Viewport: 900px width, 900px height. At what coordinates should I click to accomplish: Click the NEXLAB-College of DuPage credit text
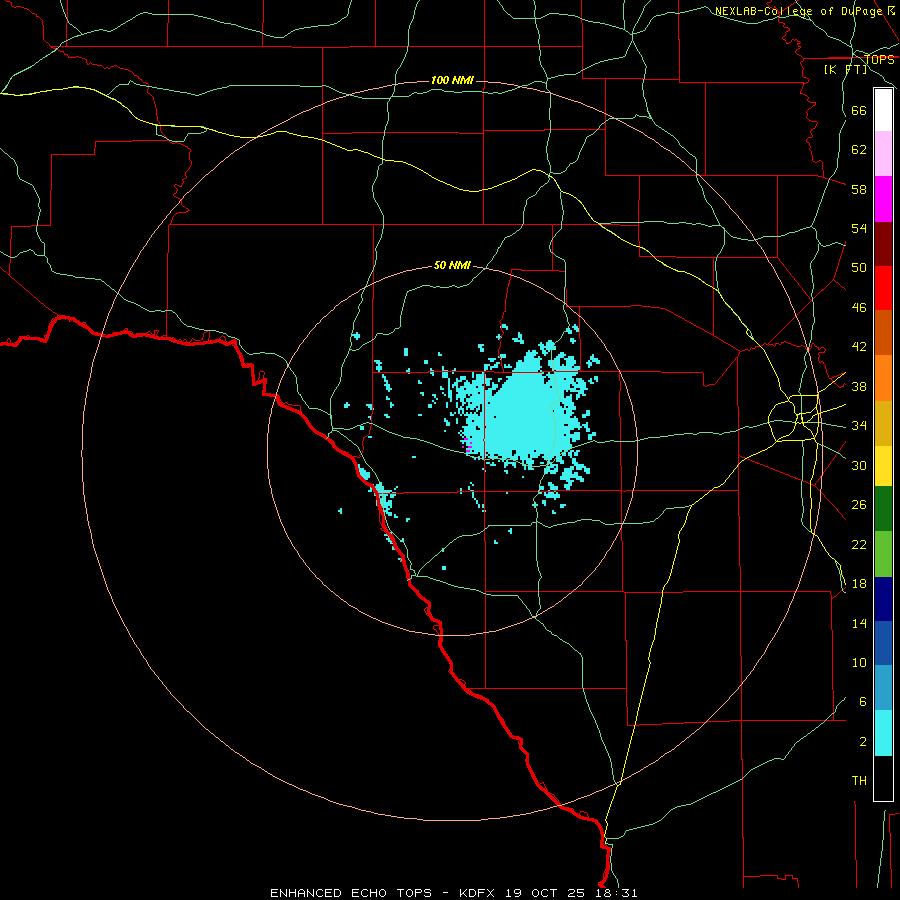click(800, 11)
